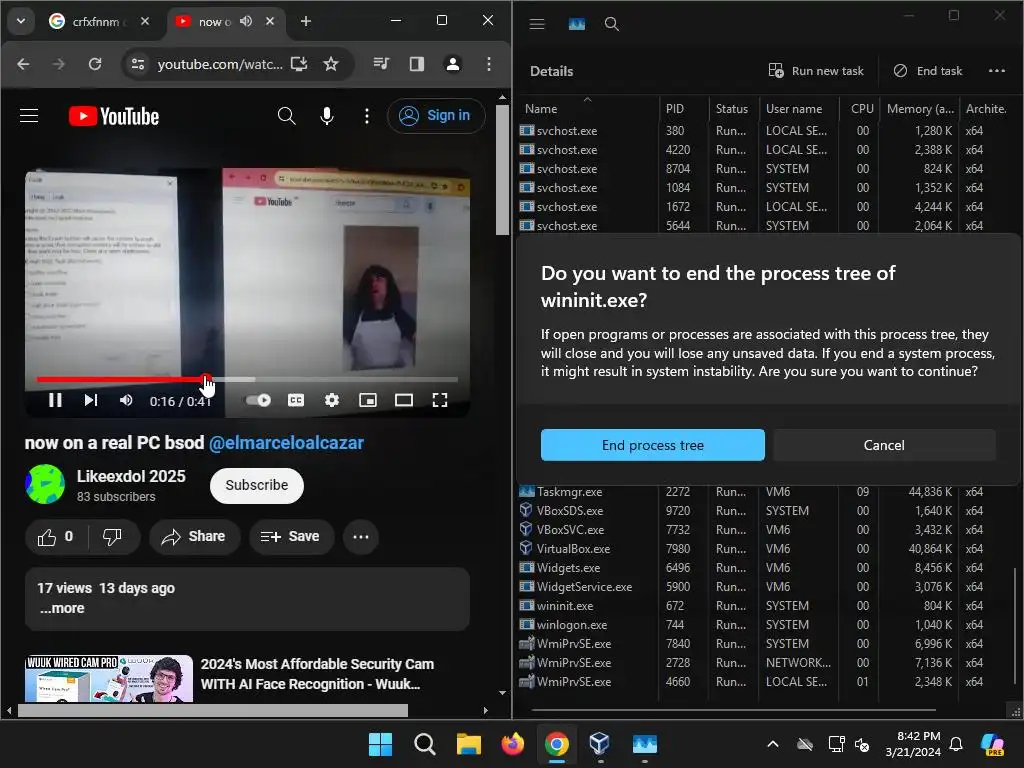Open the tab search dropdown arrow
This screenshot has width=1024, height=768.
click(21, 21)
